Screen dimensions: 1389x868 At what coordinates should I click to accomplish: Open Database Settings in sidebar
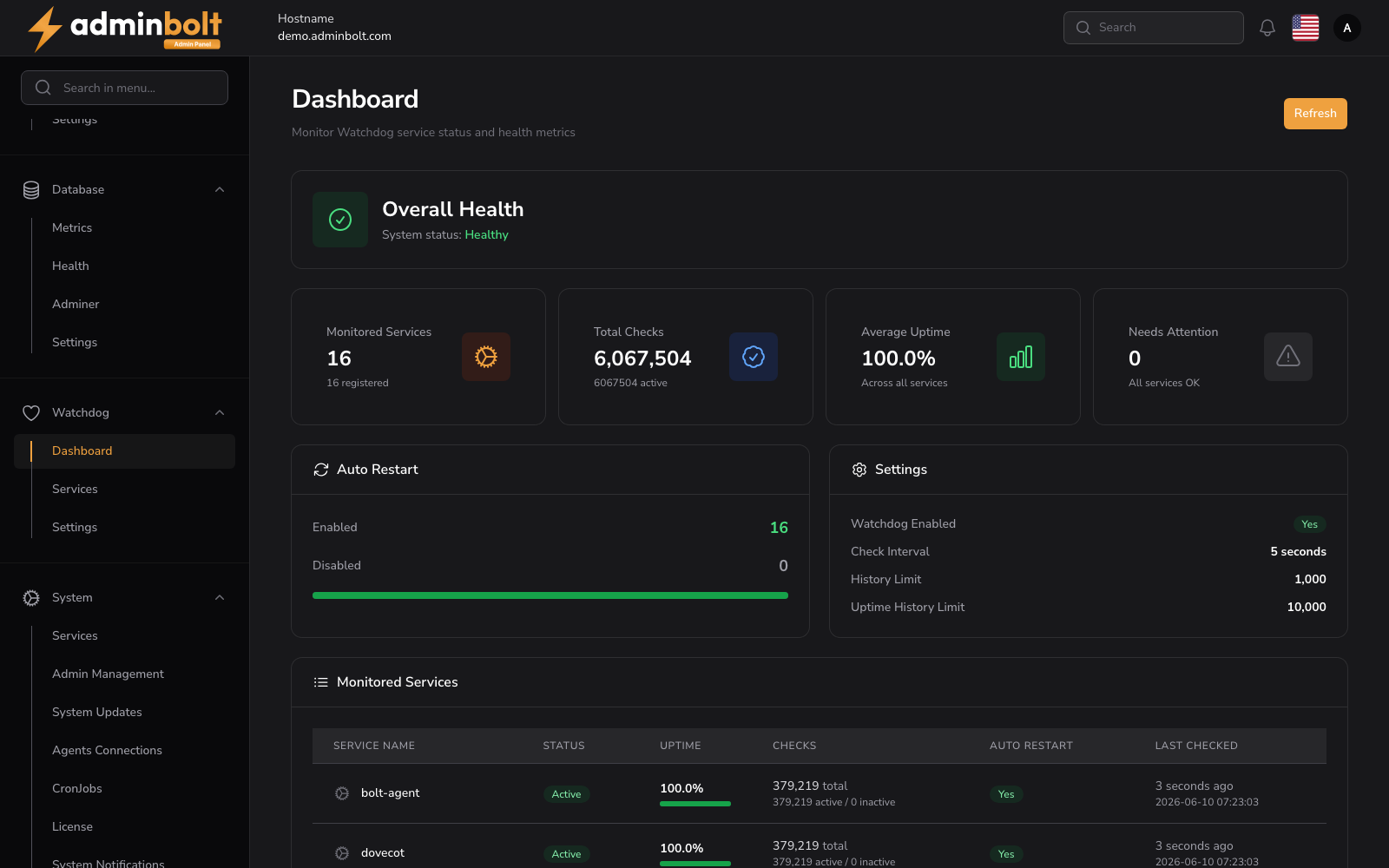tap(75, 342)
